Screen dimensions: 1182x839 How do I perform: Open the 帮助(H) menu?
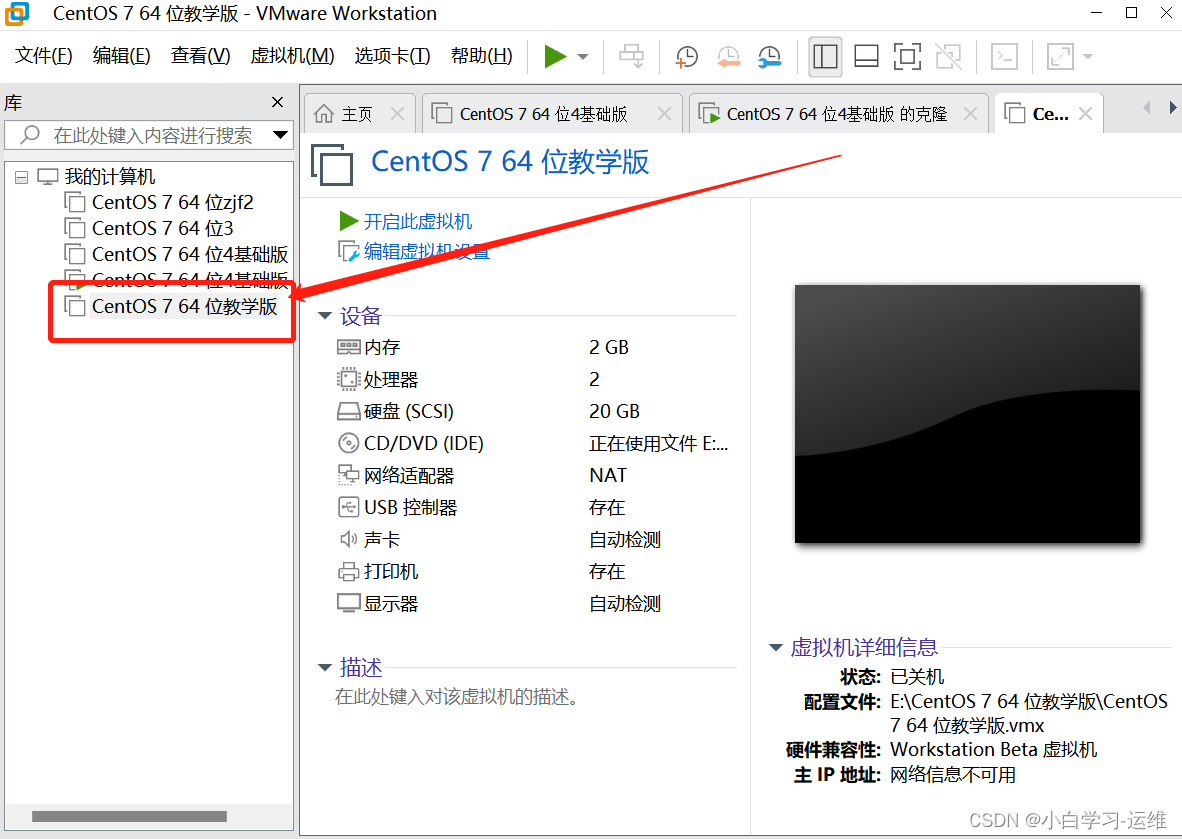tap(482, 56)
